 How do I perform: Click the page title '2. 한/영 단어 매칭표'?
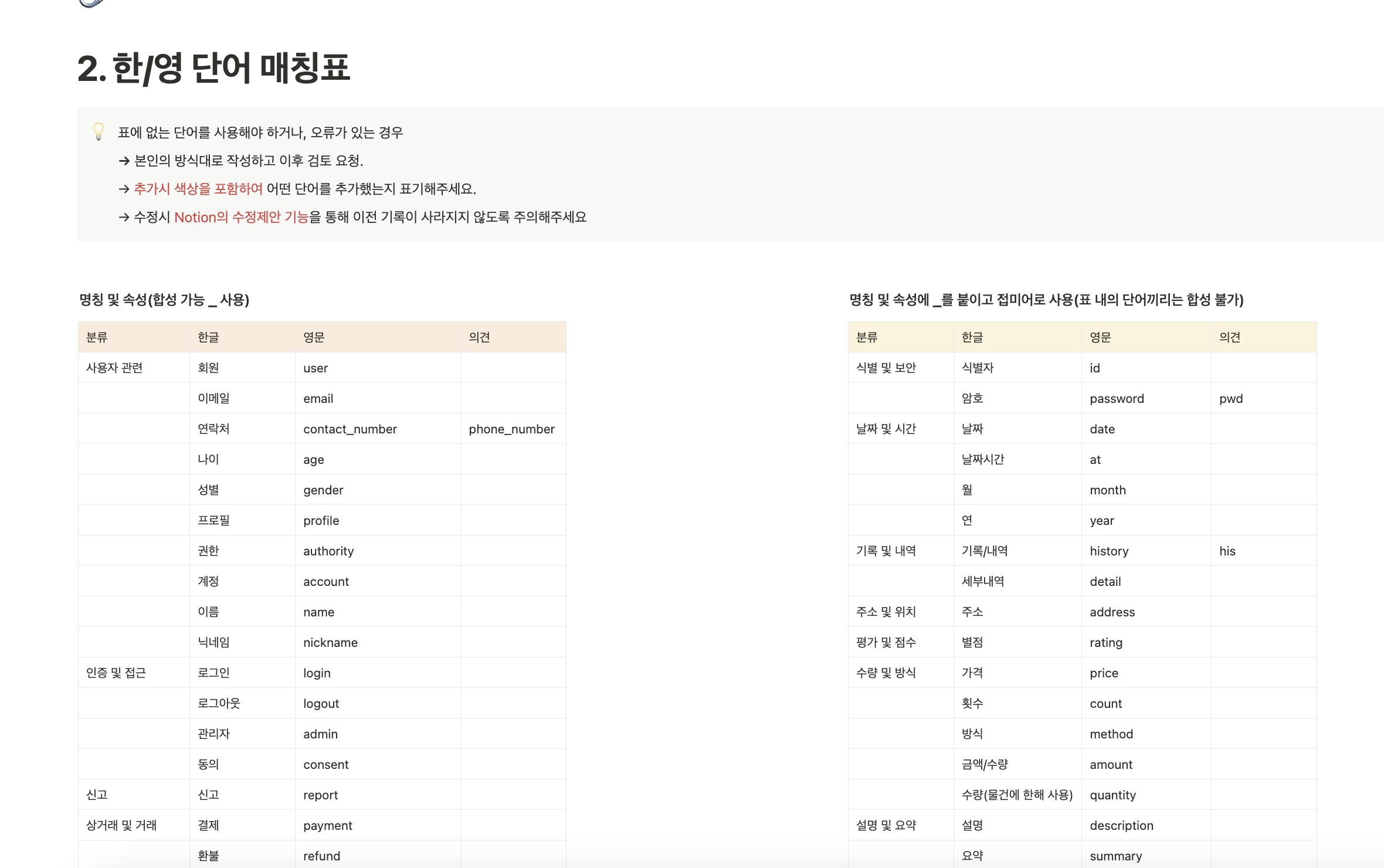(214, 68)
